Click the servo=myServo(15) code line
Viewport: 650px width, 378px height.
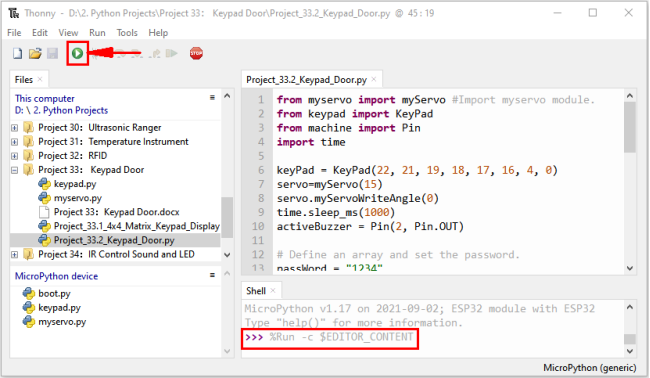330,184
